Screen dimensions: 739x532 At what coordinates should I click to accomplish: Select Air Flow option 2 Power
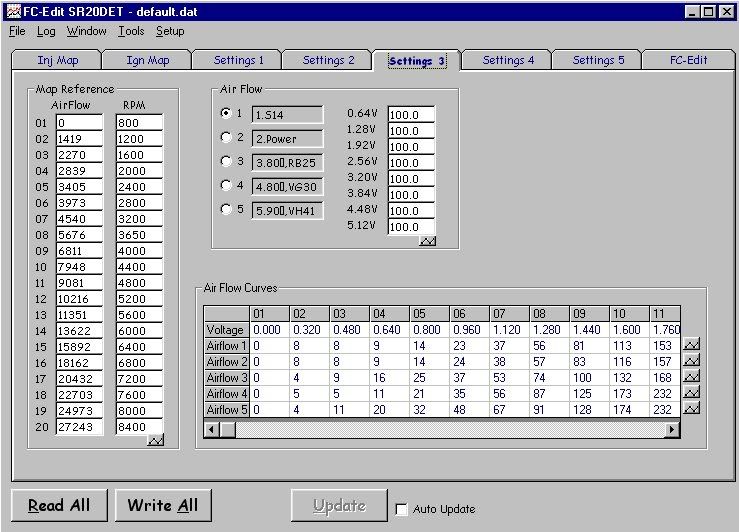point(226,137)
